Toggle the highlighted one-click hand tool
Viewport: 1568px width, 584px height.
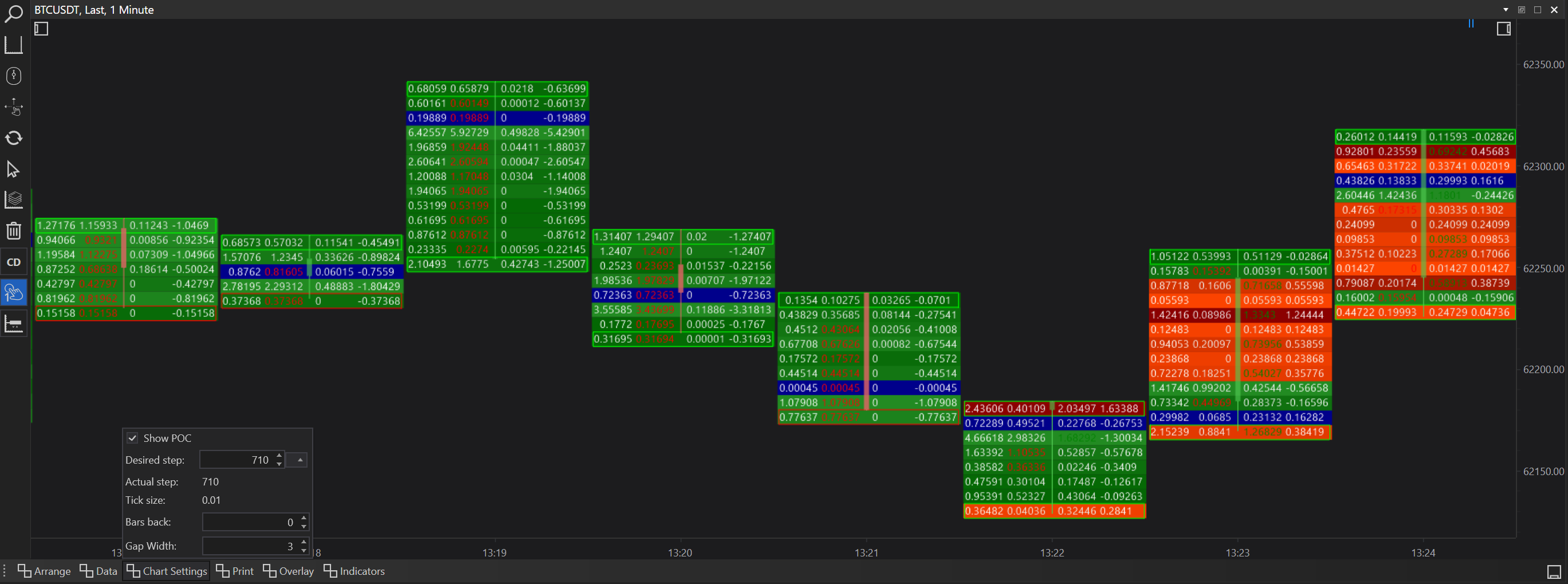pos(13,293)
